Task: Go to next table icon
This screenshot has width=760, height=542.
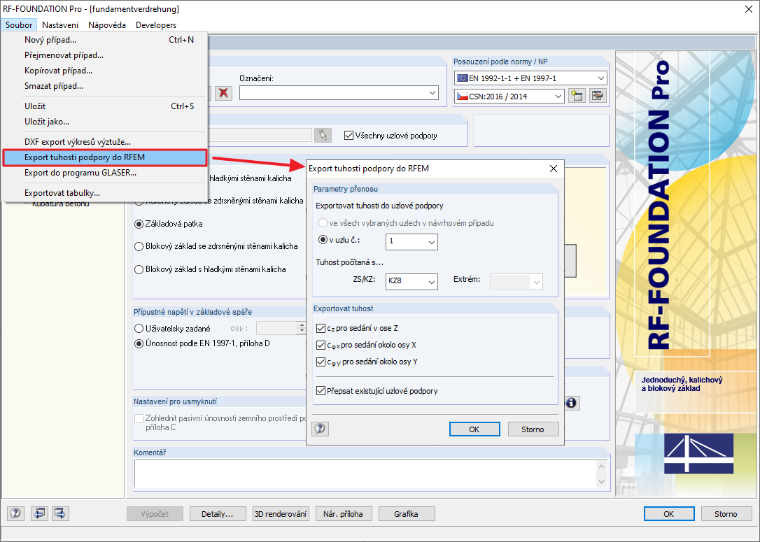Action: 60,513
